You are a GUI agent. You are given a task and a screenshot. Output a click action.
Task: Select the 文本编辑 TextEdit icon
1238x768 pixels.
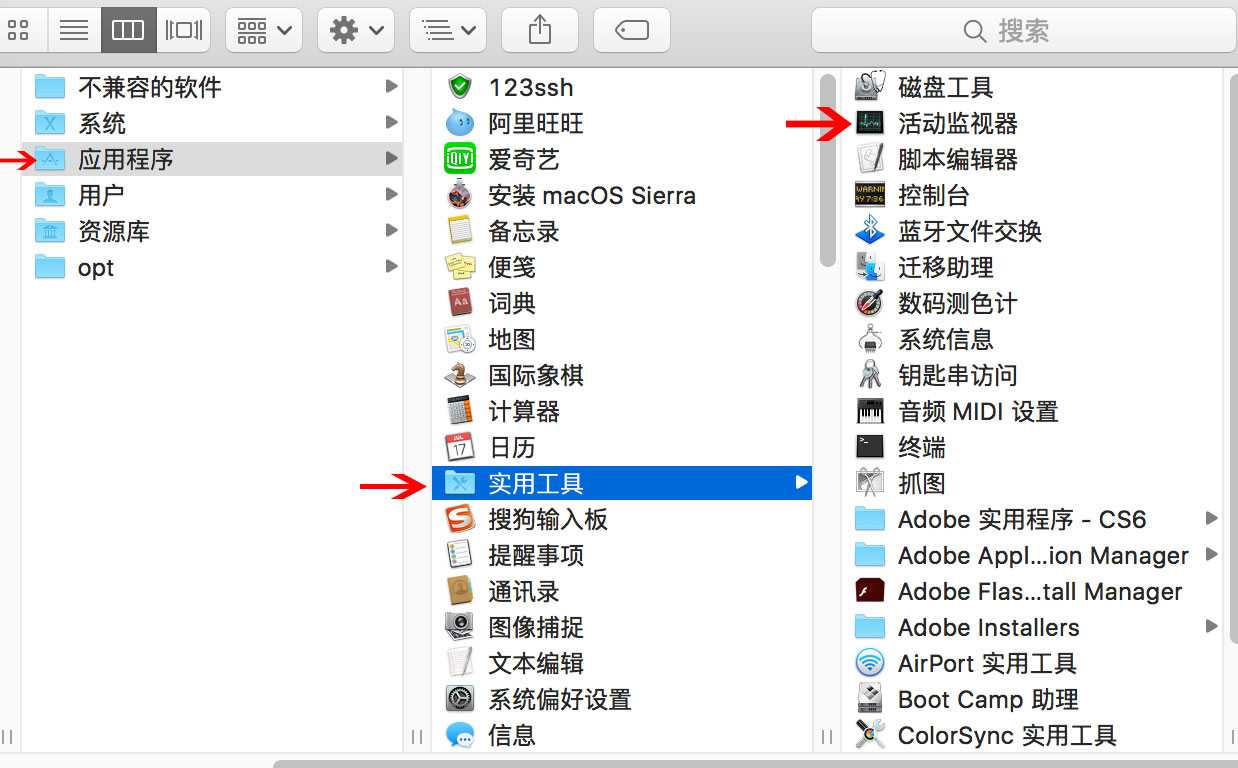point(460,663)
